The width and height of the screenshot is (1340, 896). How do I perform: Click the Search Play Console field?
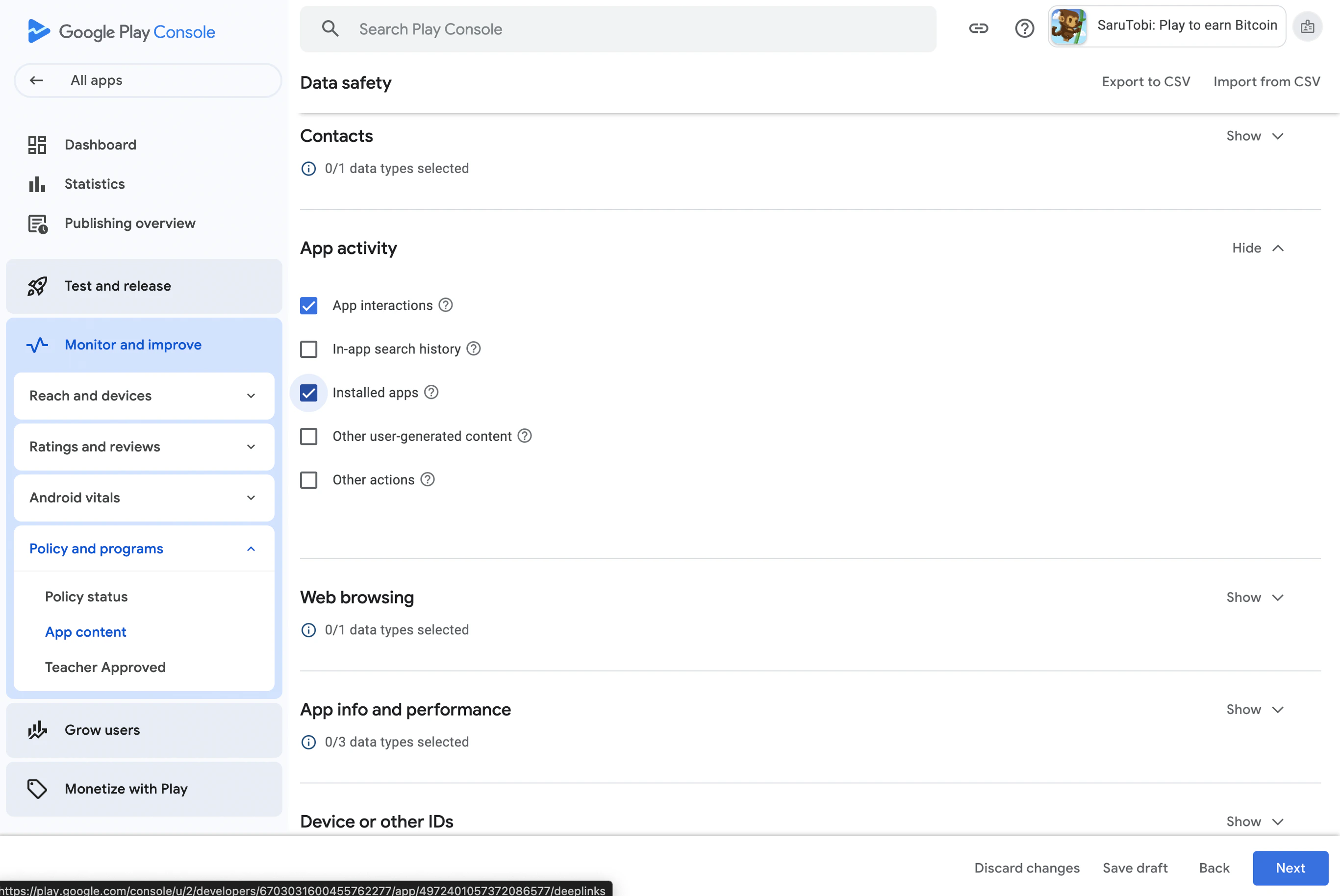click(x=617, y=29)
